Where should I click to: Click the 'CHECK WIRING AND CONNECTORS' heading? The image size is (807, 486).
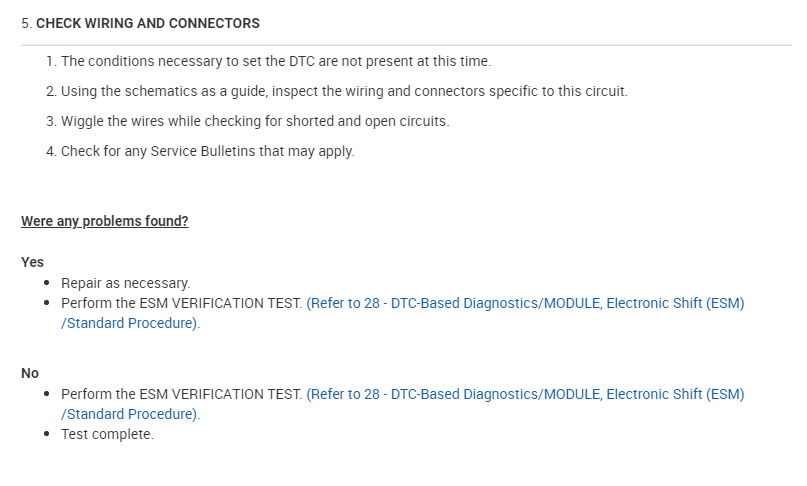[x=148, y=23]
